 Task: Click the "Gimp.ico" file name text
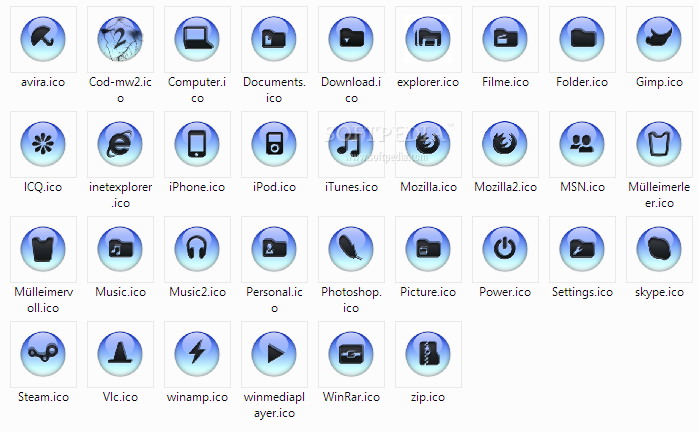pyautogui.click(x=659, y=82)
